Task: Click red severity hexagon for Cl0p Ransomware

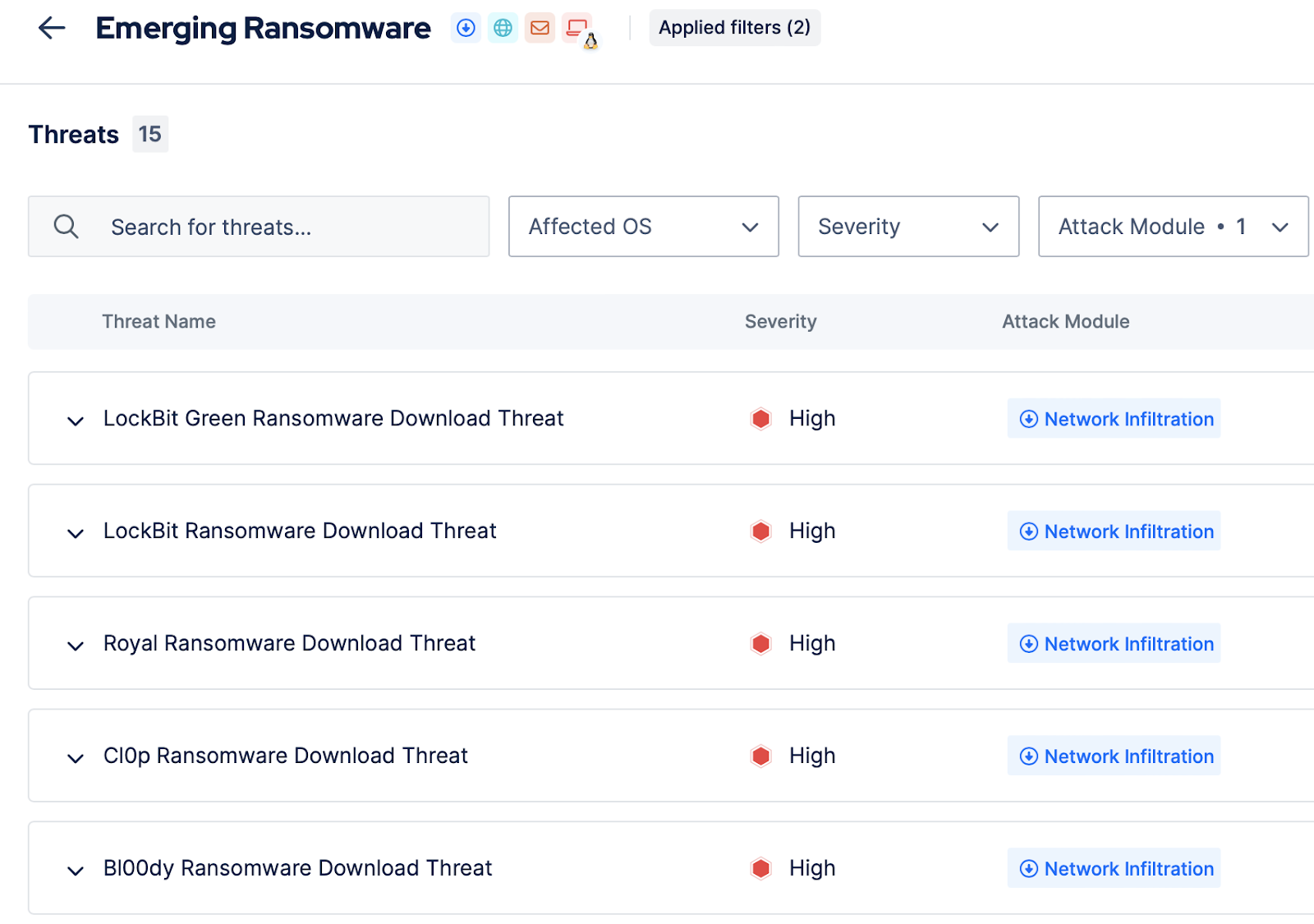Action: pyautogui.click(x=761, y=756)
